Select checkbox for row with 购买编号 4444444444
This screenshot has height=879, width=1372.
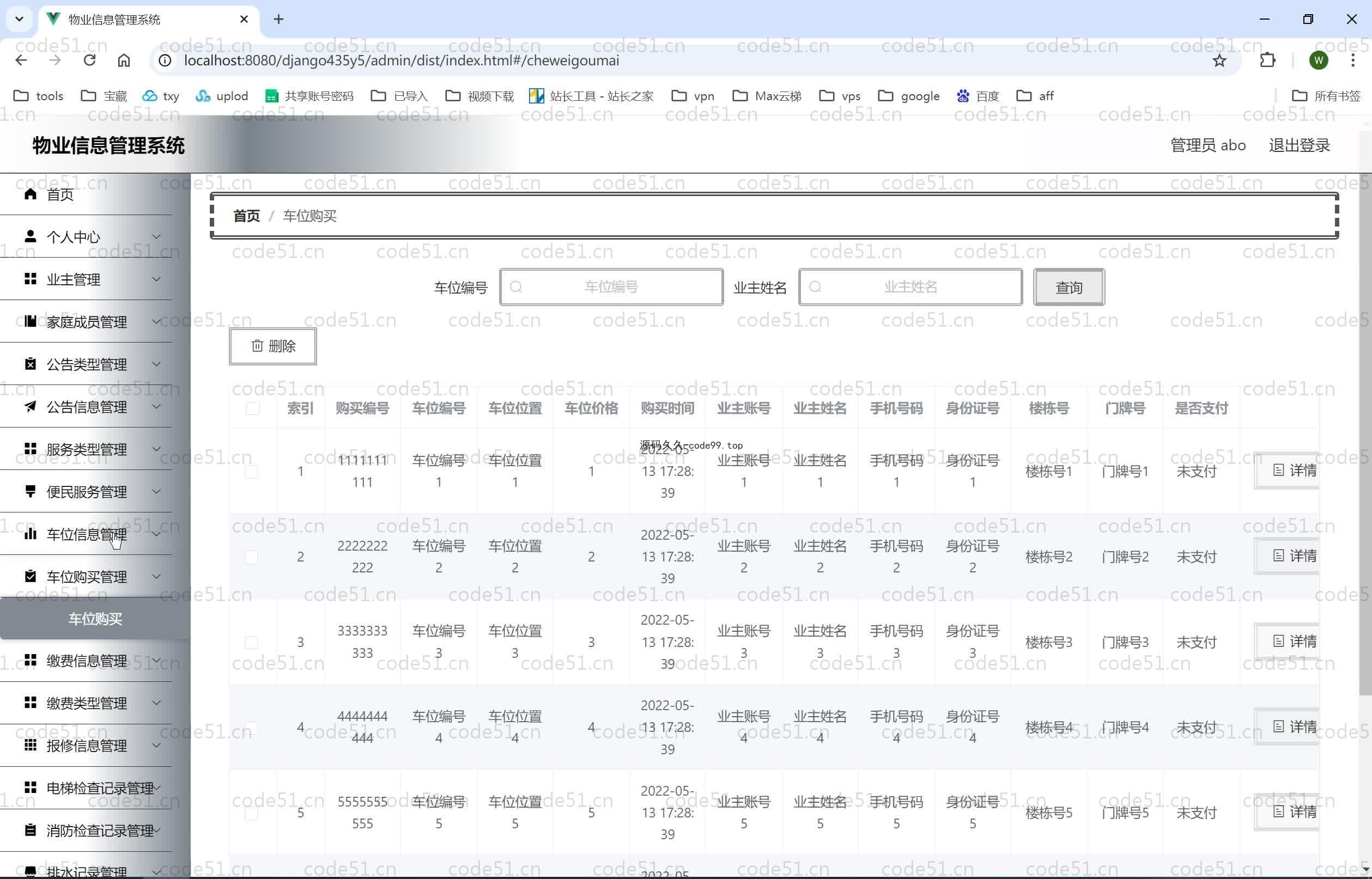tap(251, 727)
